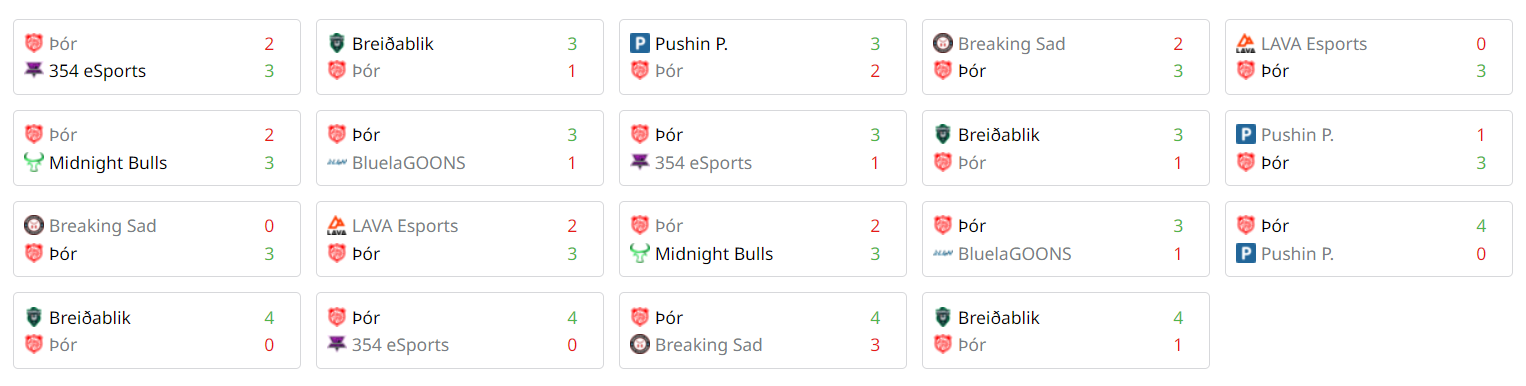Select Breaking Sad's score of 3 in 4-3 loss
This screenshot has height=386, width=1526.
click(875, 345)
